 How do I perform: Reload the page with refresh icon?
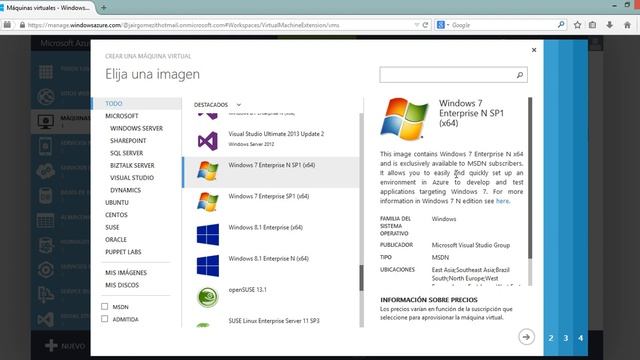(425, 25)
